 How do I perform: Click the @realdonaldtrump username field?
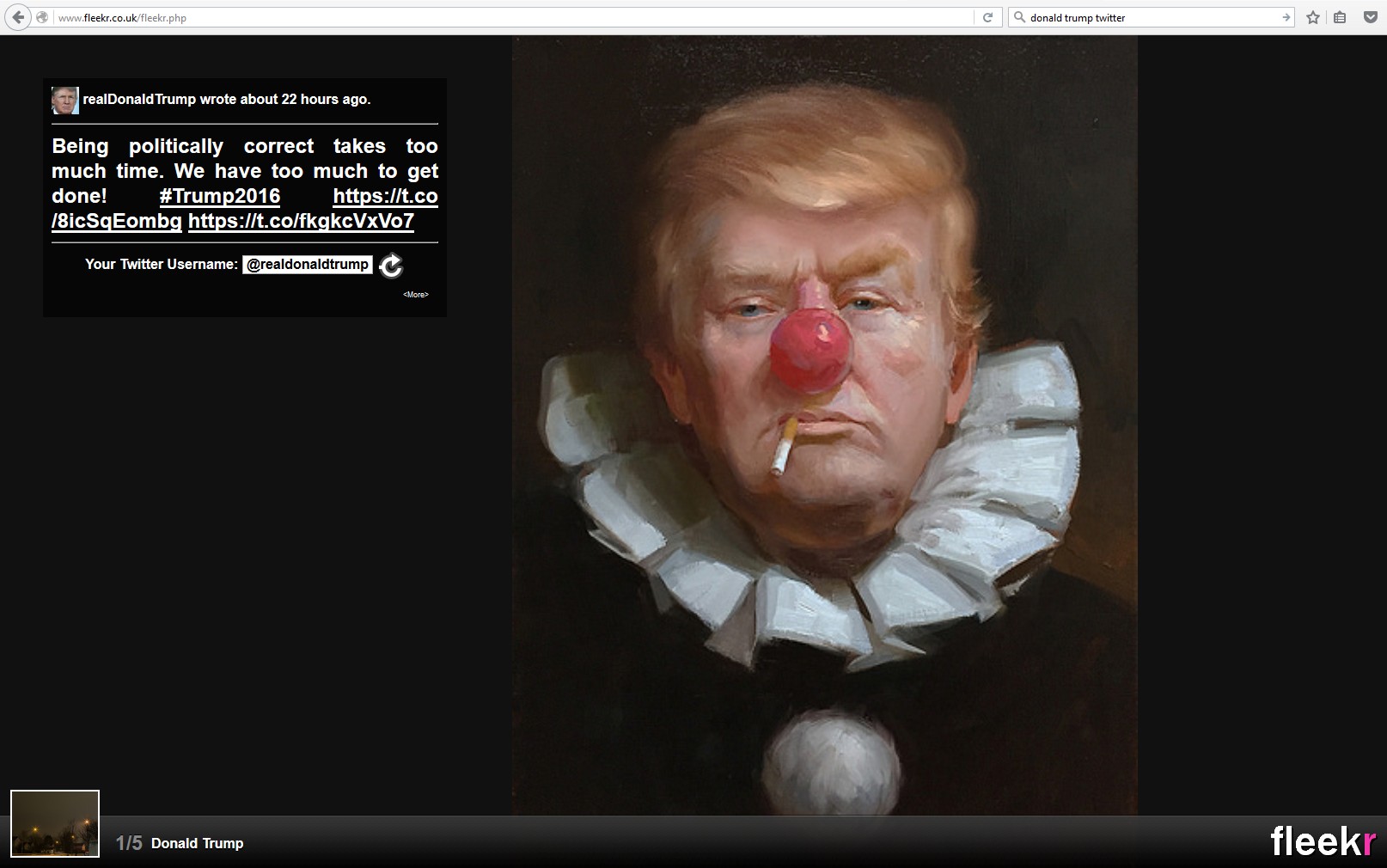point(308,265)
